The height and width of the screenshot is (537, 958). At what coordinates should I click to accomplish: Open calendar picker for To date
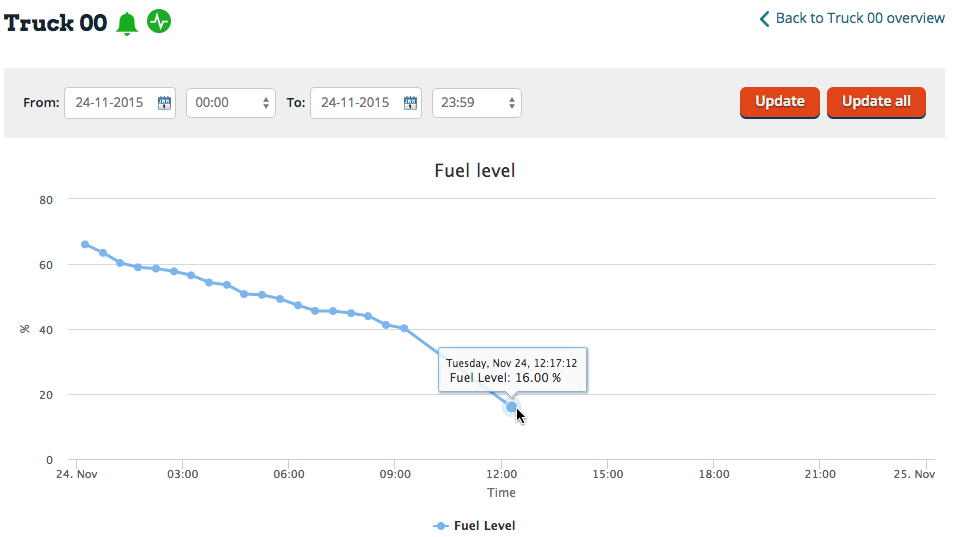point(410,103)
